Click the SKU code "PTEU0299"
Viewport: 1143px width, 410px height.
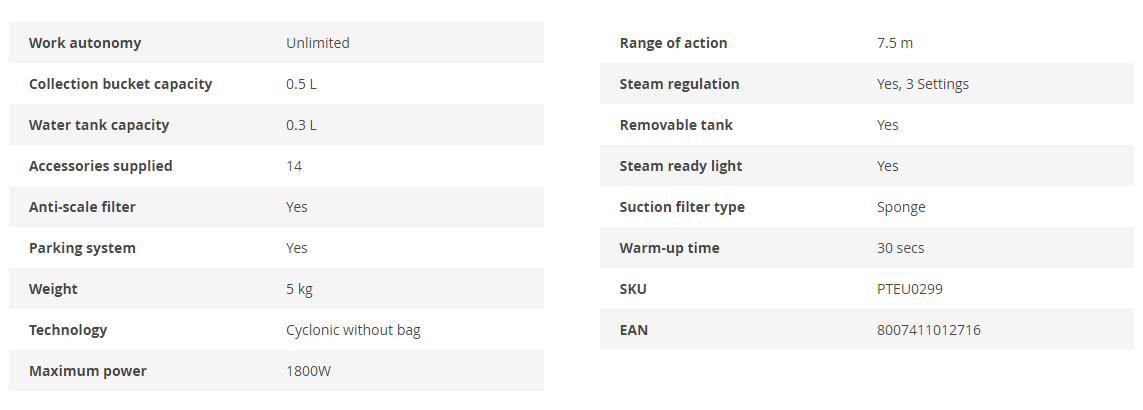point(909,289)
